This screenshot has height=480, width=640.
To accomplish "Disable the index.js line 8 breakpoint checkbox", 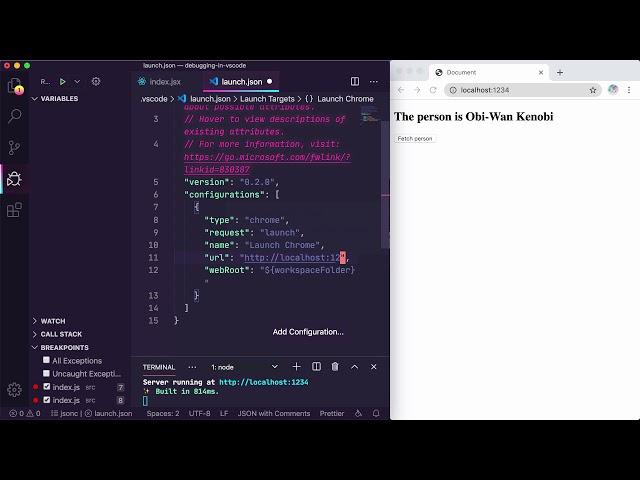I will [47, 400].
